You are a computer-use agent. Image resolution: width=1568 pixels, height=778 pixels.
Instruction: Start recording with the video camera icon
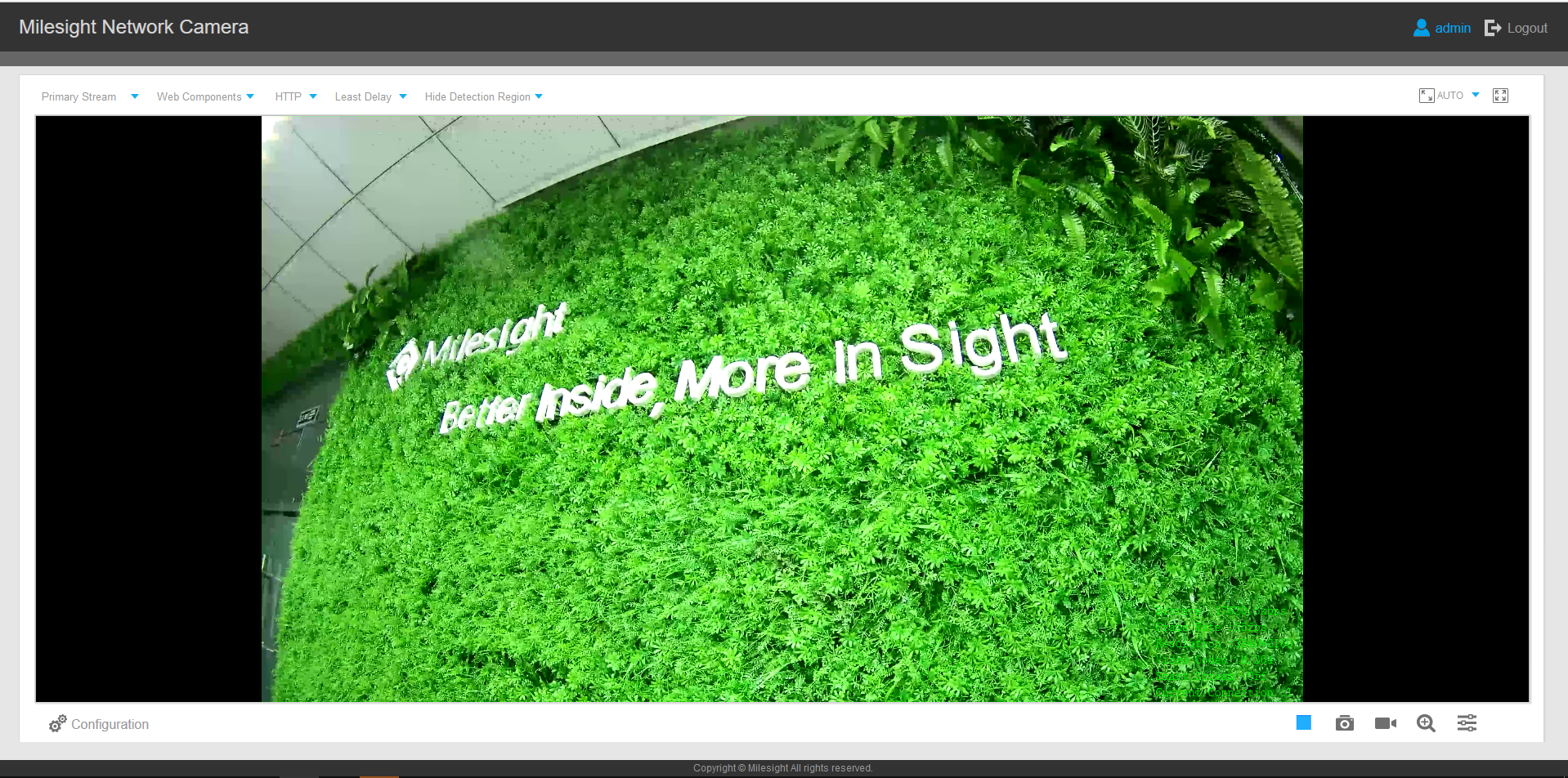pos(1386,723)
